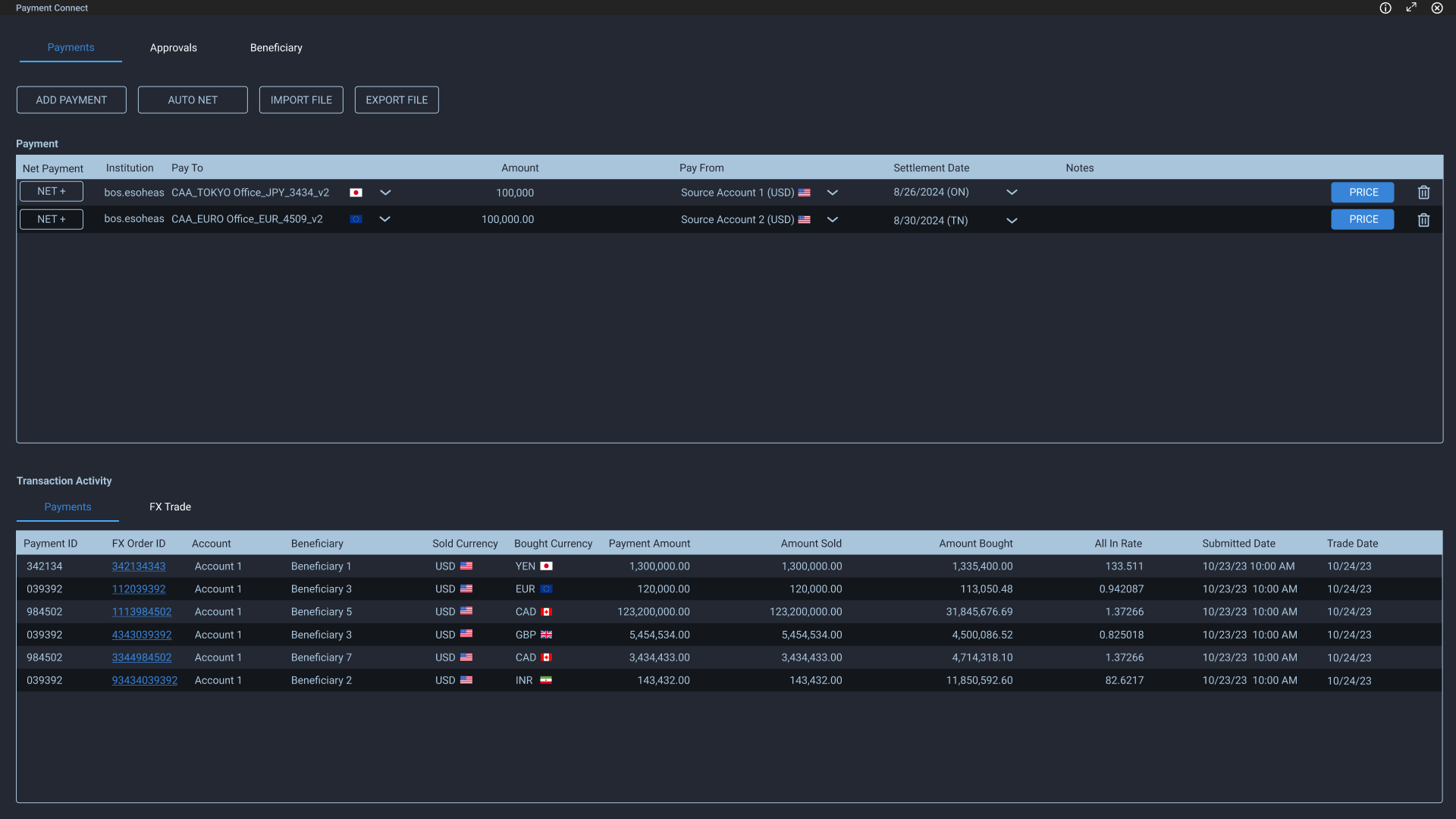Open the FX Trade activity tab
The width and height of the screenshot is (1456, 819).
click(x=170, y=507)
